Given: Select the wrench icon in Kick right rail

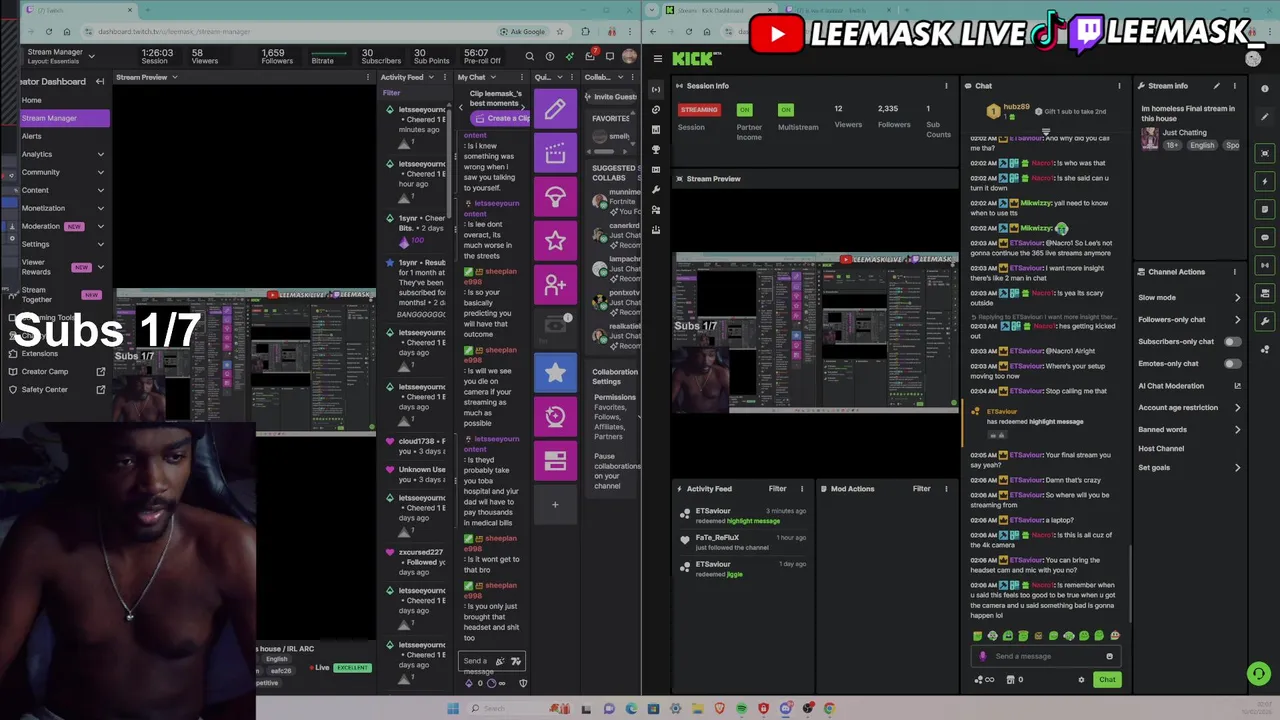Looking at the screenshot, I should pyautogui.click(x=1265, y=322).
